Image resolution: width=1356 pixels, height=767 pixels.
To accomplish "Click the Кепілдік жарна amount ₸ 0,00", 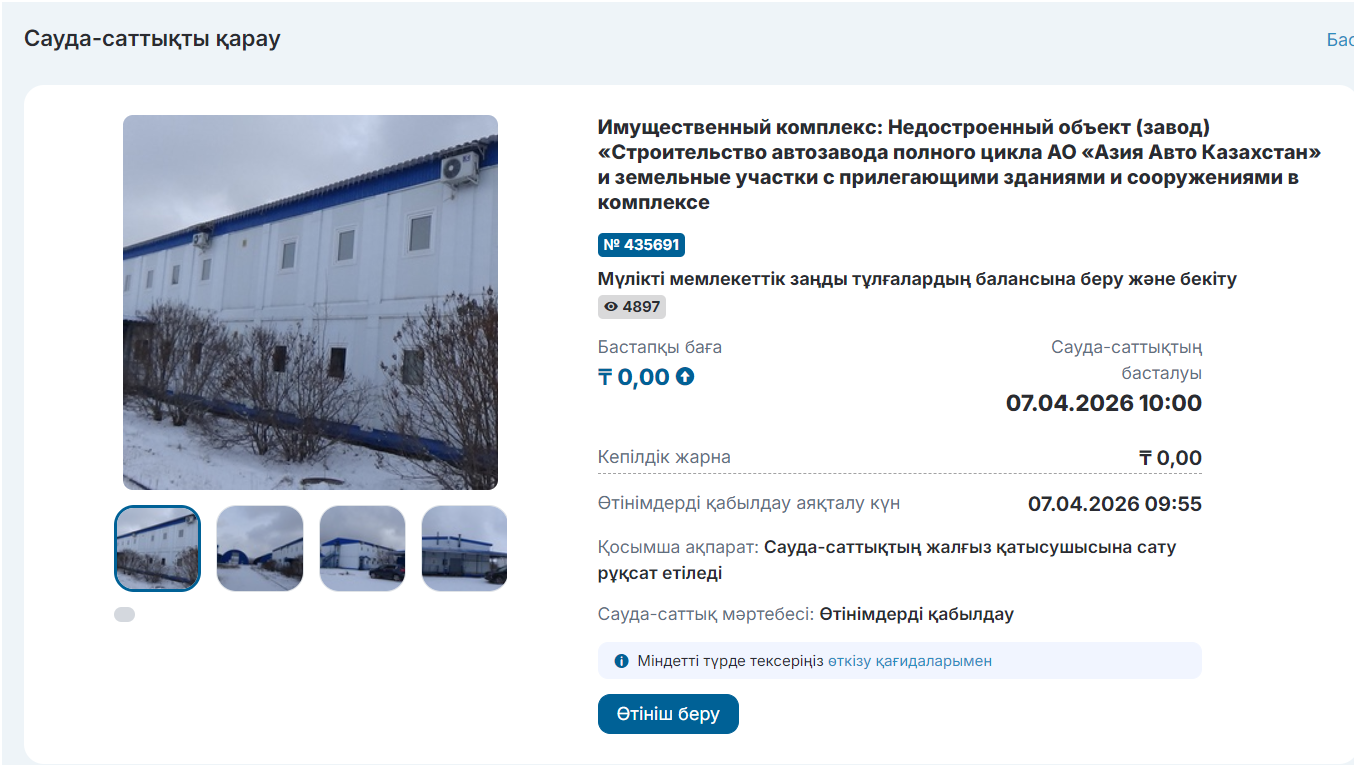I will pos(1170,458).
